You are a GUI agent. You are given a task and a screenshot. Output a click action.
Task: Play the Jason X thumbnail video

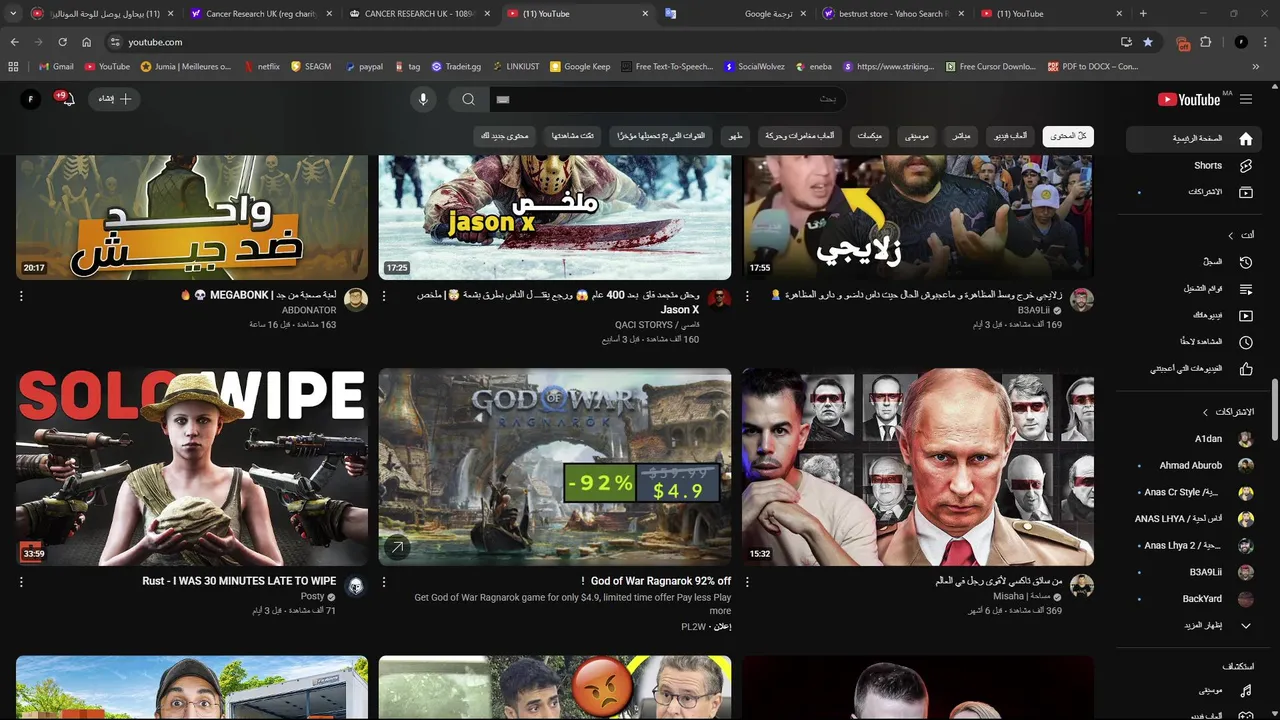coord(555,218)
